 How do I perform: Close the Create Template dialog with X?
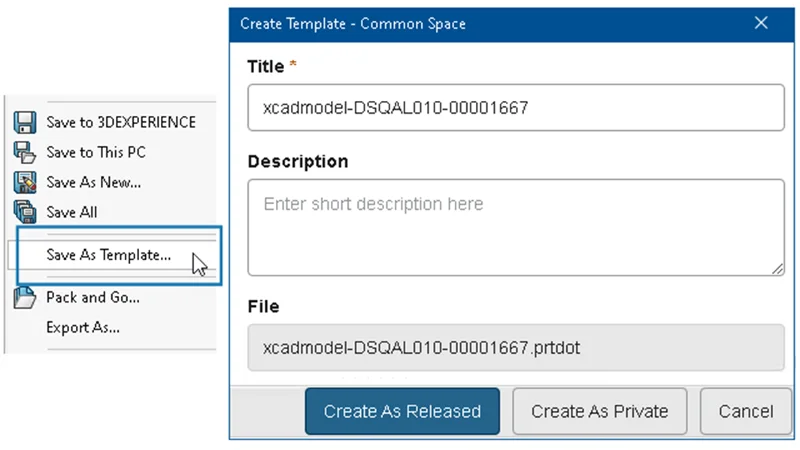point(761,23)
